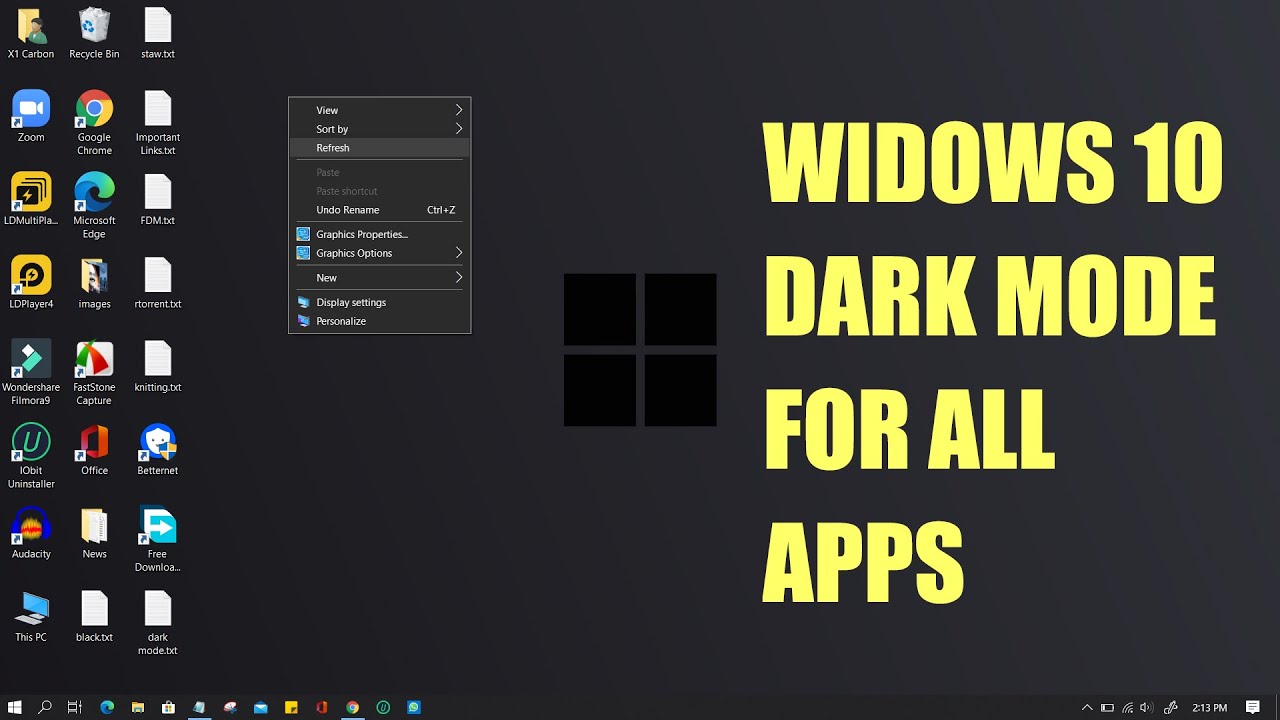Select the Zoom desktop shortcut
This screenshot has width=1280, height=720.
pyautogui.click(x=31, y=116)
